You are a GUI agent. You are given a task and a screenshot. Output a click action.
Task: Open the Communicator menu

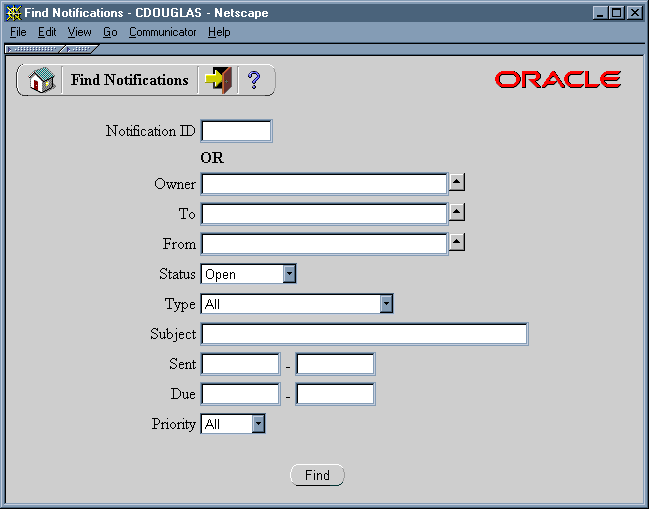162,32
